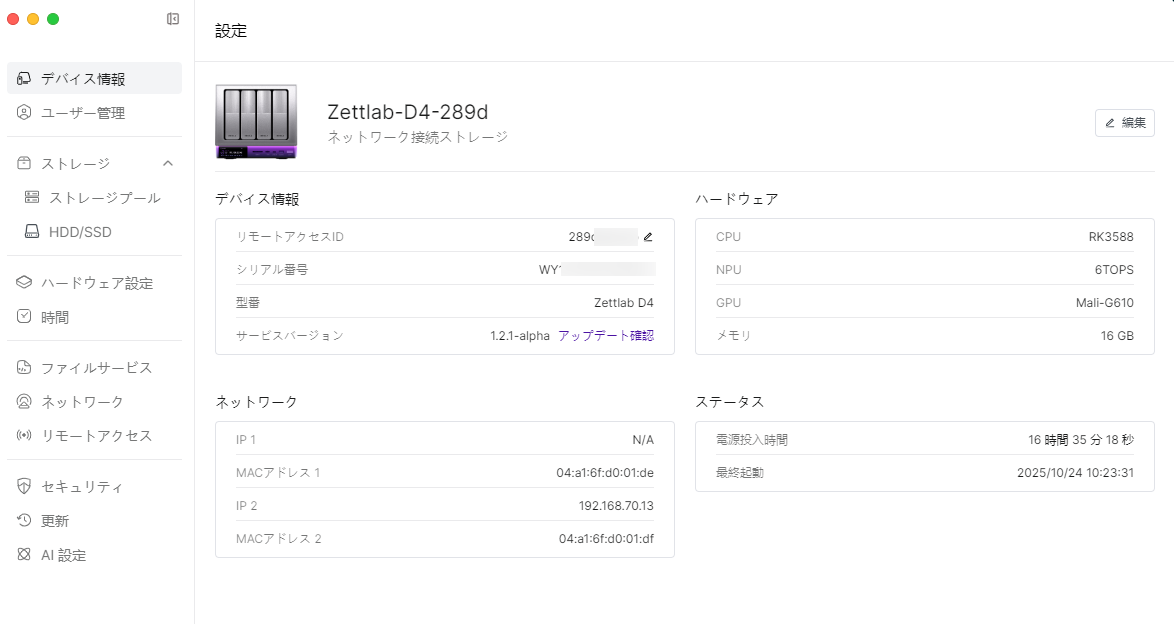1174x624 pixels.
Task: Open ユーザー管理 via its user icon
Action: pos(25,113)
